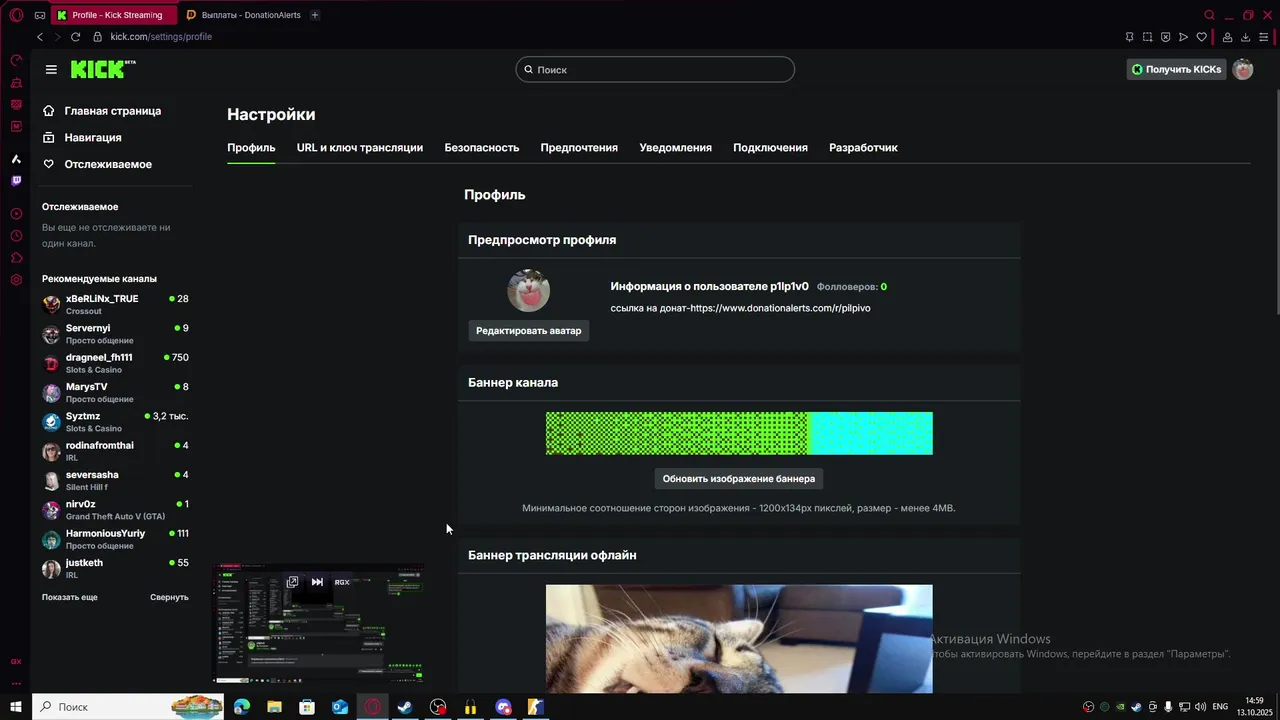
Task: Open the Разработчик settings tab
Action: 863,147
